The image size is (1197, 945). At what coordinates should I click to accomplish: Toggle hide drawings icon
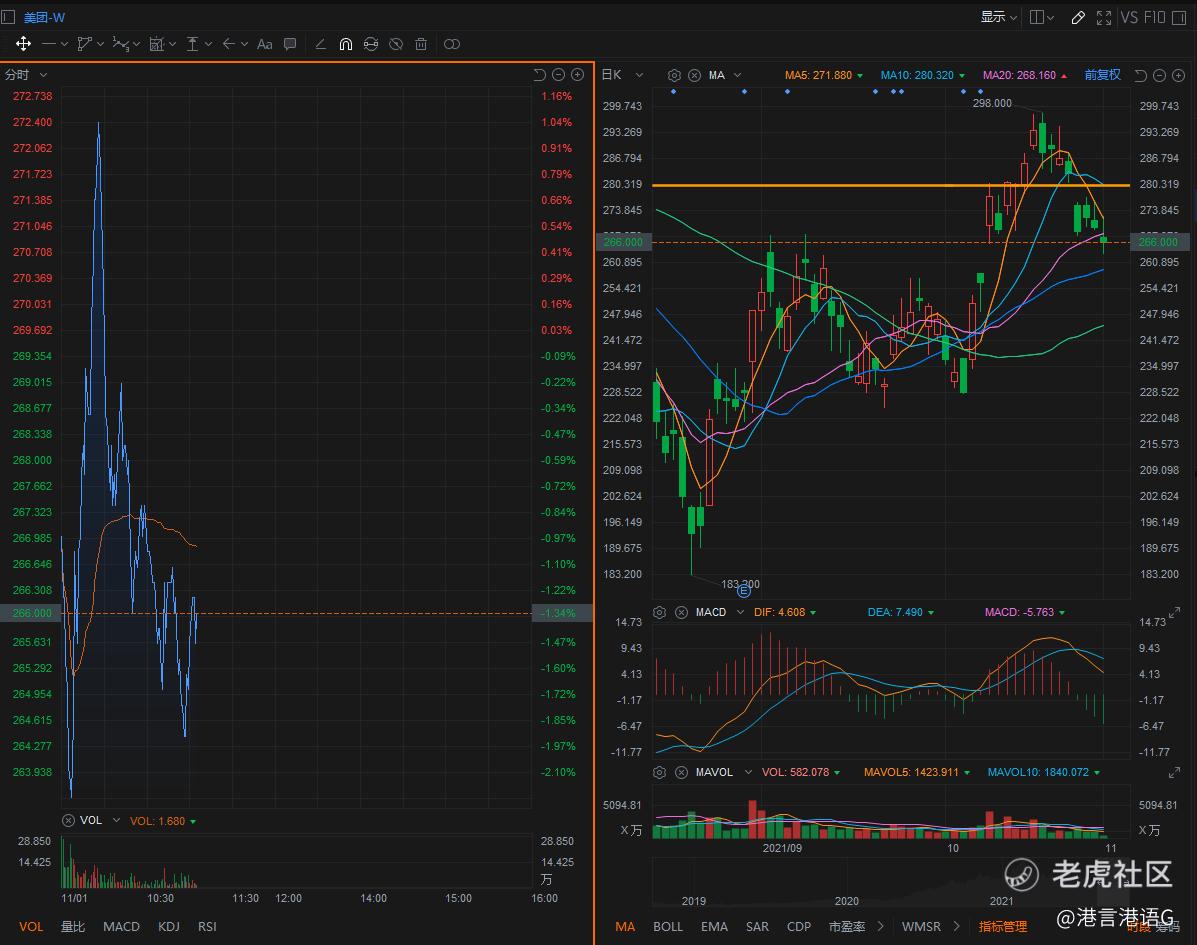(396, 44)
